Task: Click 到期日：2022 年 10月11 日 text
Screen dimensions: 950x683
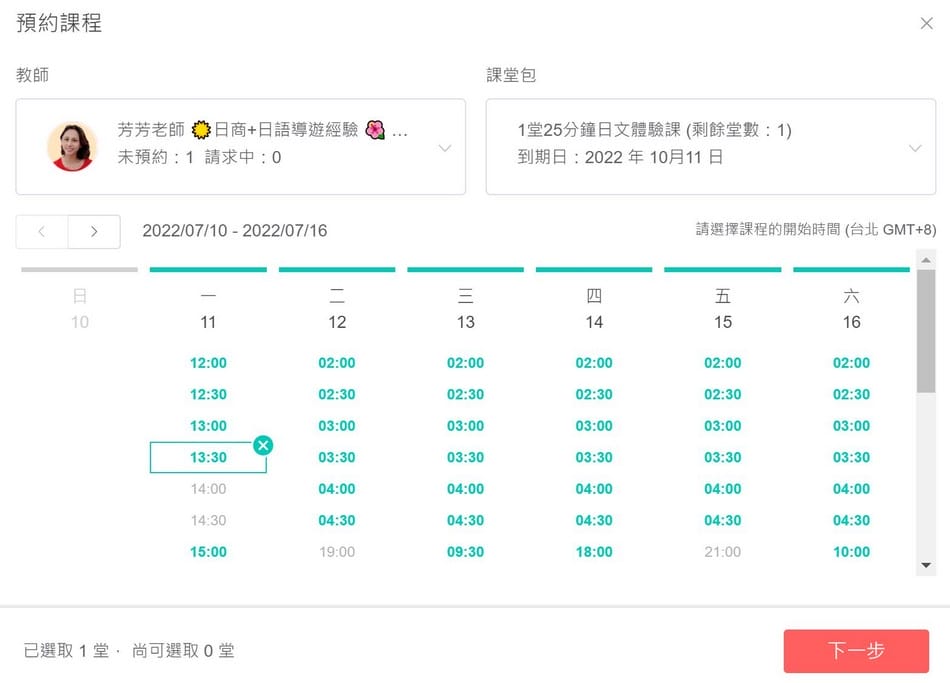Action: (620, 158)
